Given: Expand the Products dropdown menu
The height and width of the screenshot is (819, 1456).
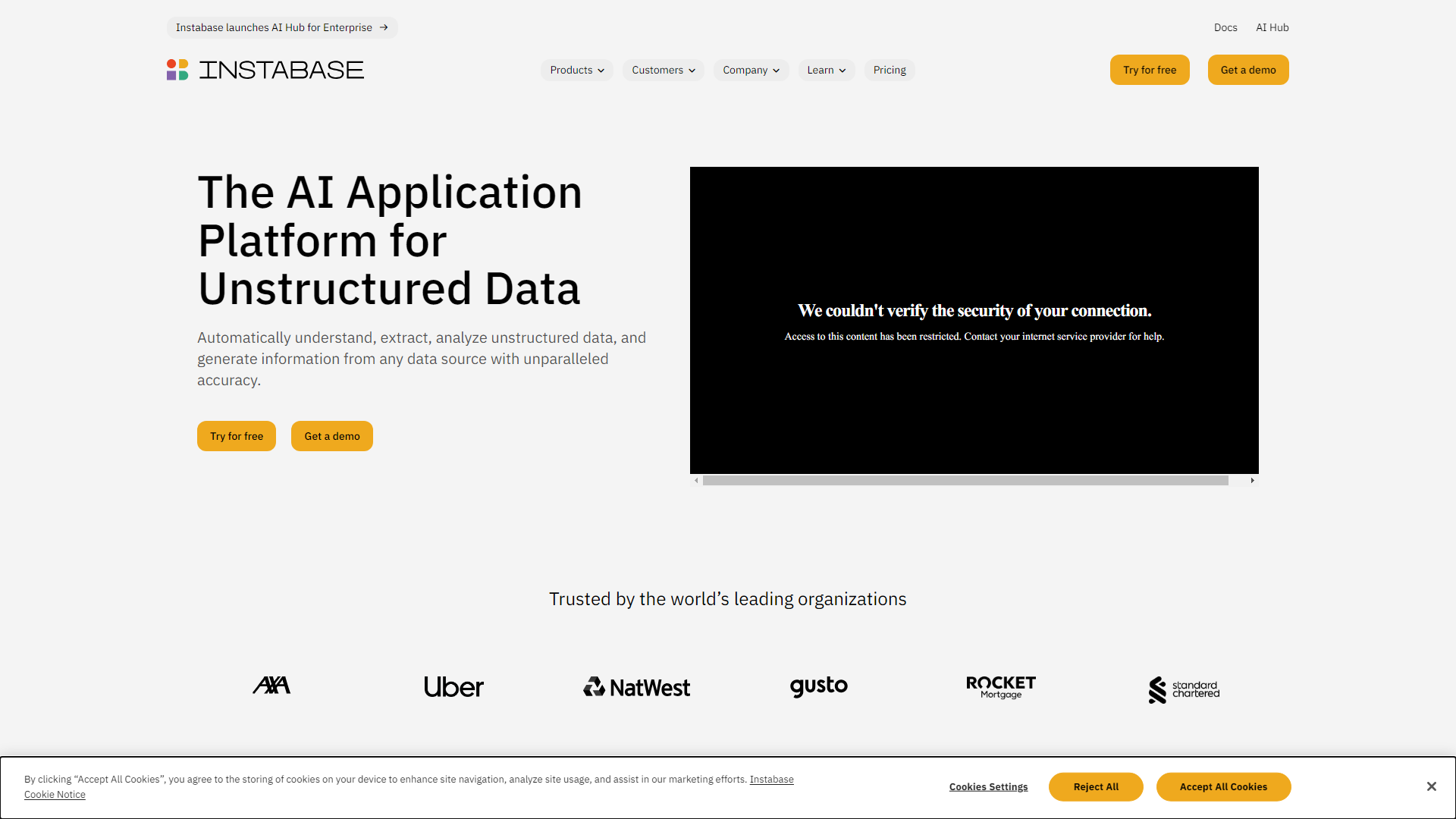Looking at the screenshot, I should 577,70.
